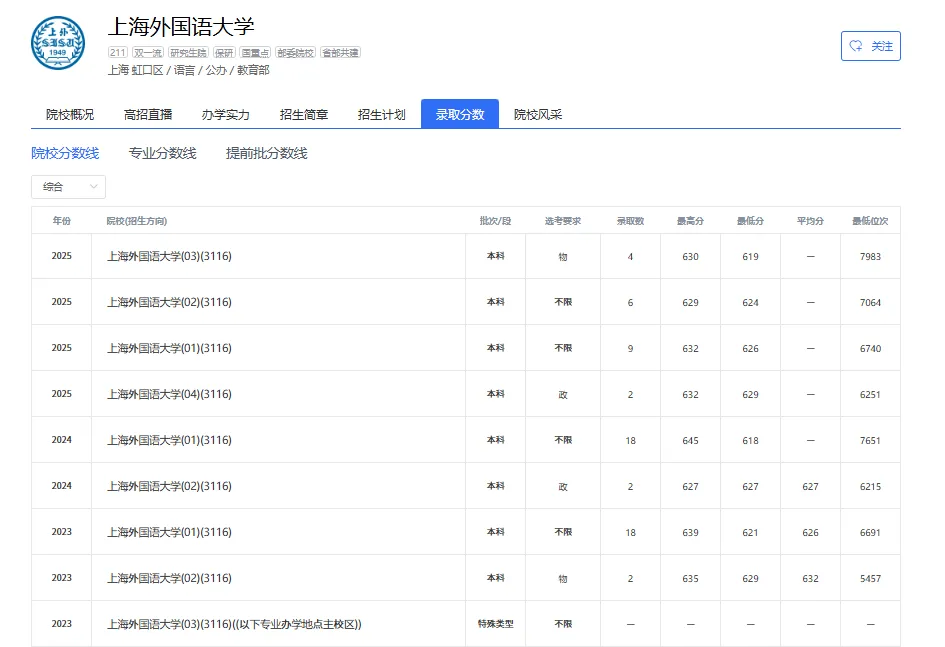
Task: Click admitted count 9 in table
Action: pos(630,348)
